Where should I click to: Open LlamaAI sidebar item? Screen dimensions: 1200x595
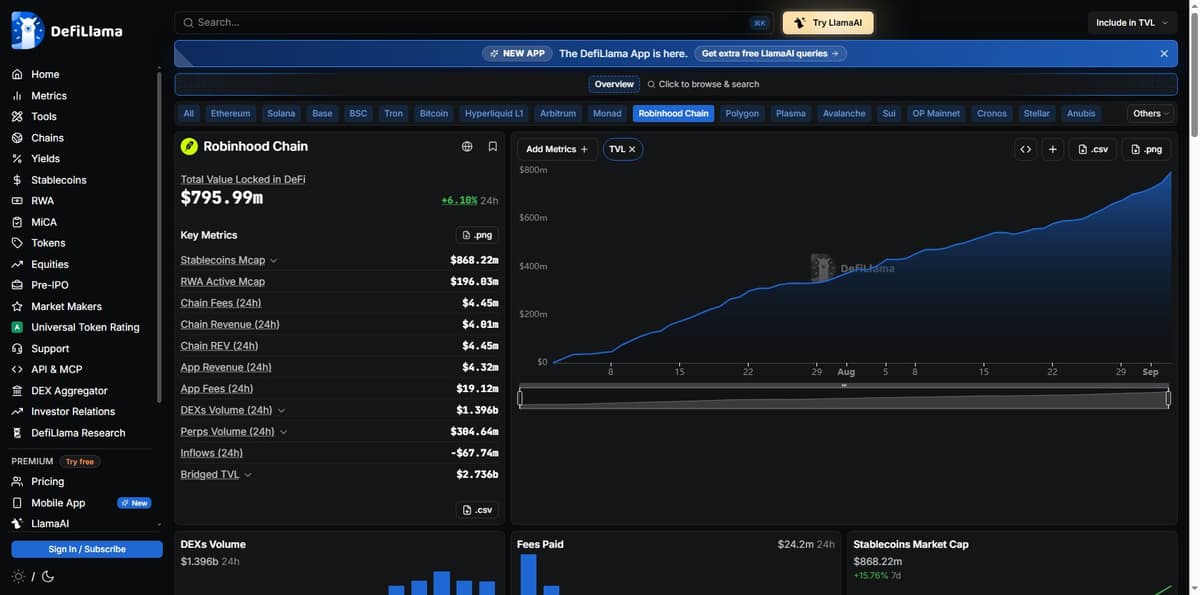click(50, 524)
